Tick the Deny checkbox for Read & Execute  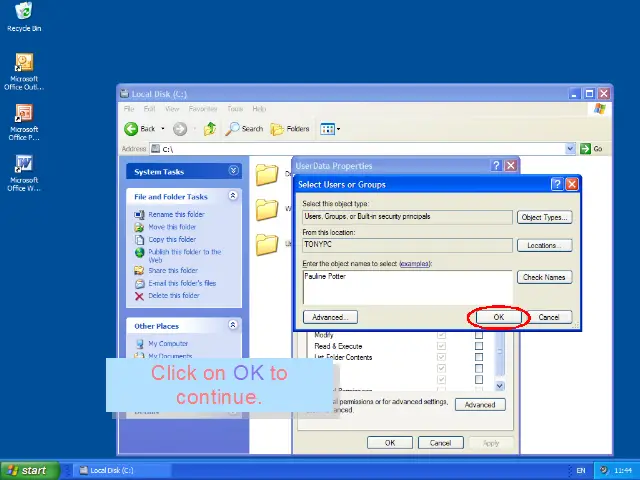[478, 346]
